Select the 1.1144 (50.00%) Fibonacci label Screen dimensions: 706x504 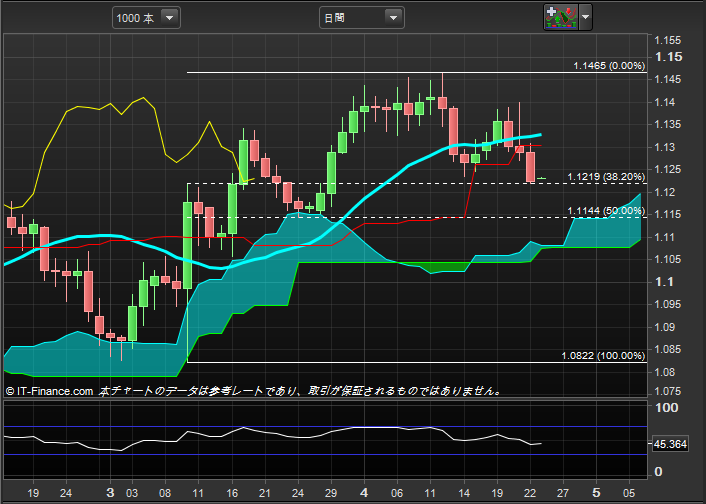tap(606, 211)
